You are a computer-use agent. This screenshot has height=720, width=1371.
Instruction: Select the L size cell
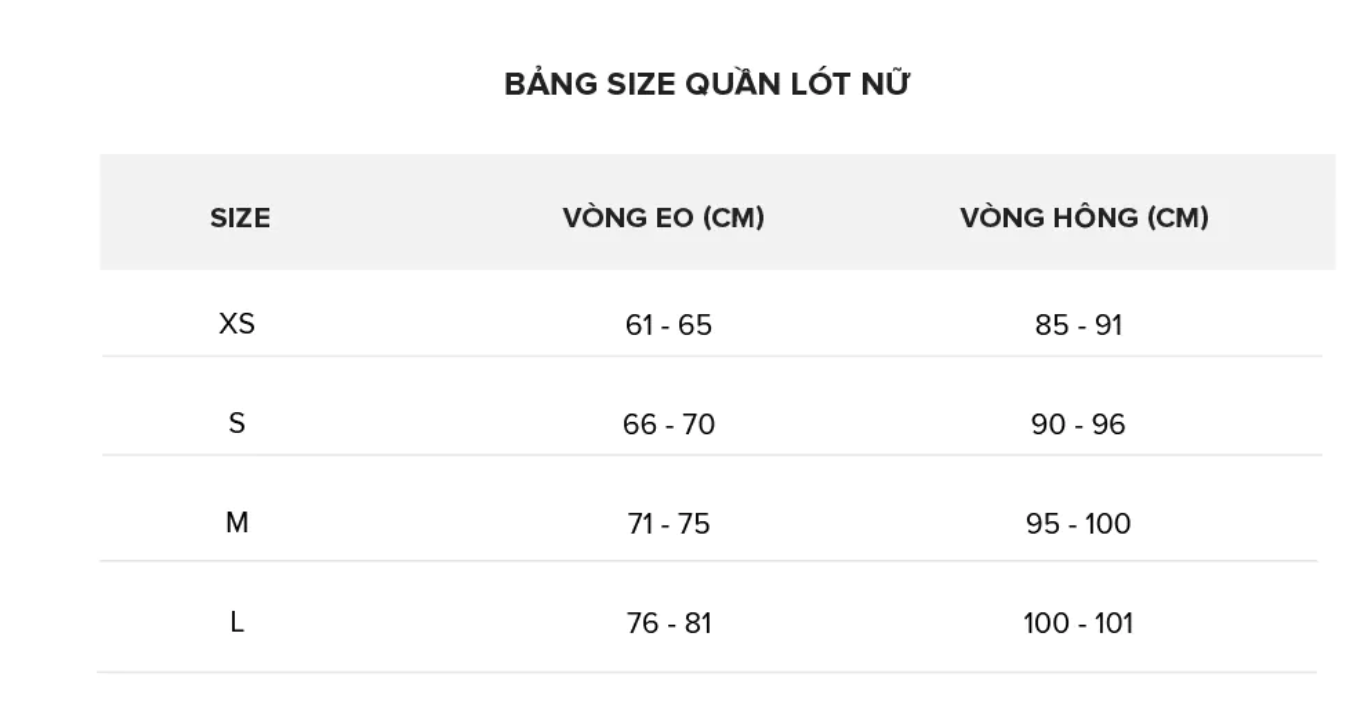[x=237, y=622]
